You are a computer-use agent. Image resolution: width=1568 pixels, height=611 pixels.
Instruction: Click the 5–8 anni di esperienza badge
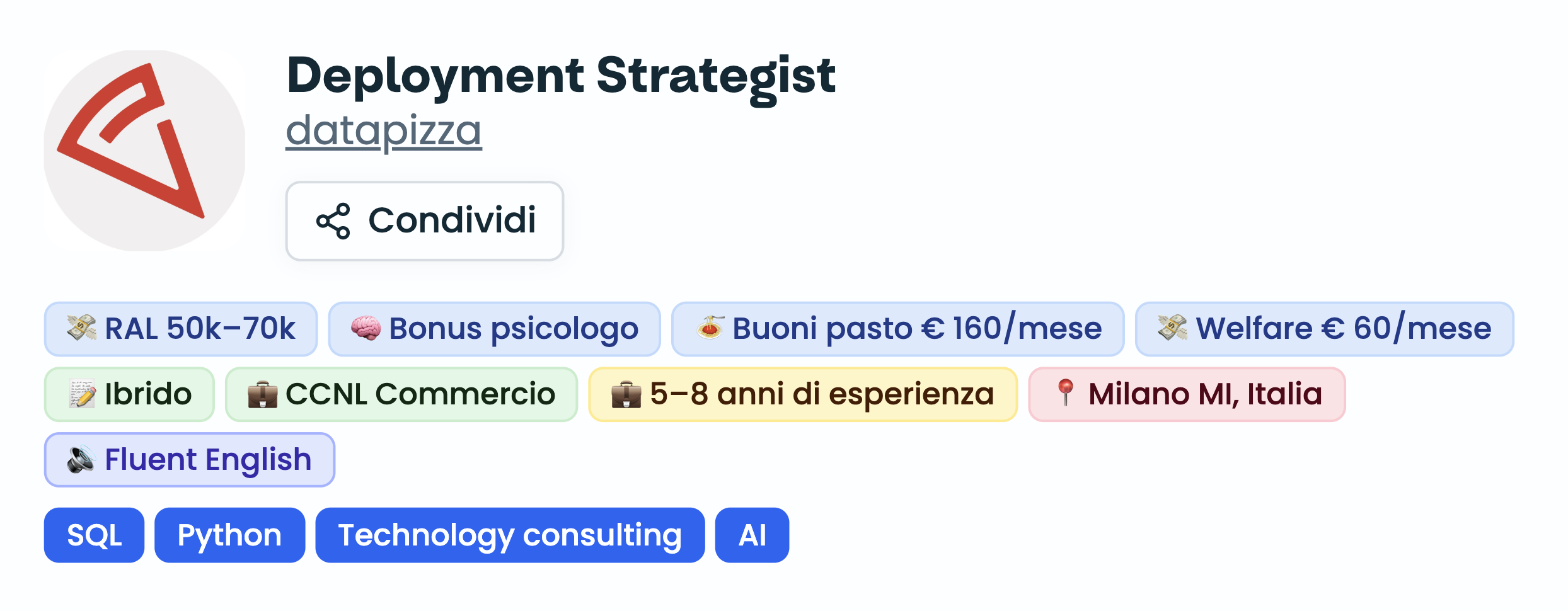pos(803,394)
